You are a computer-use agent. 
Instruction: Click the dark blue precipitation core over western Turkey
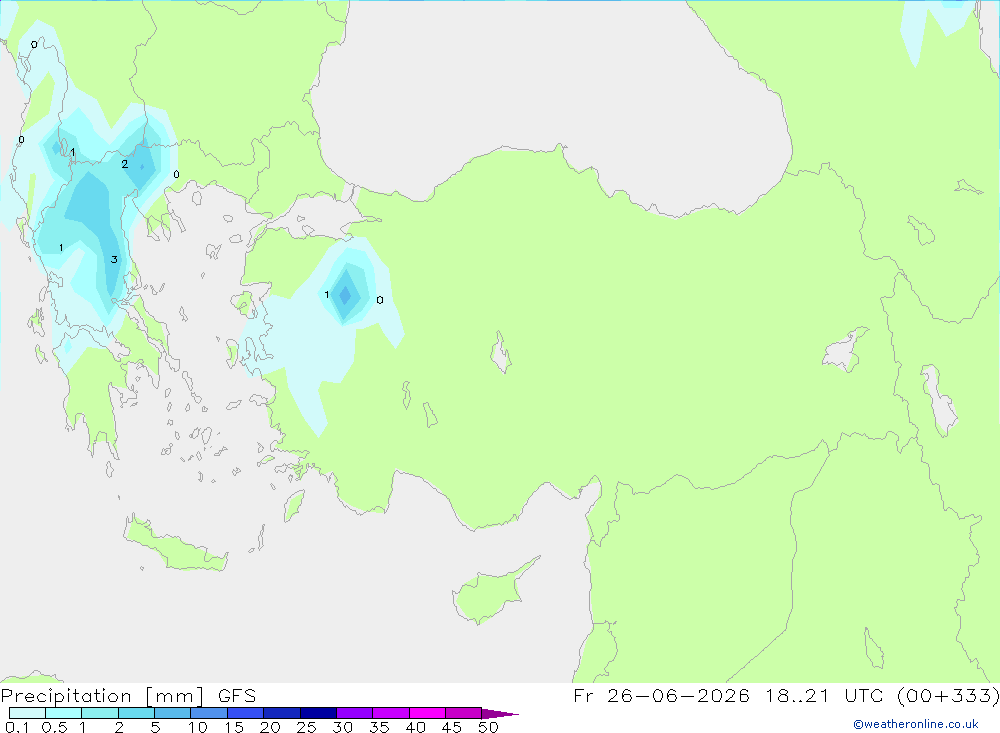click(345, 295)
